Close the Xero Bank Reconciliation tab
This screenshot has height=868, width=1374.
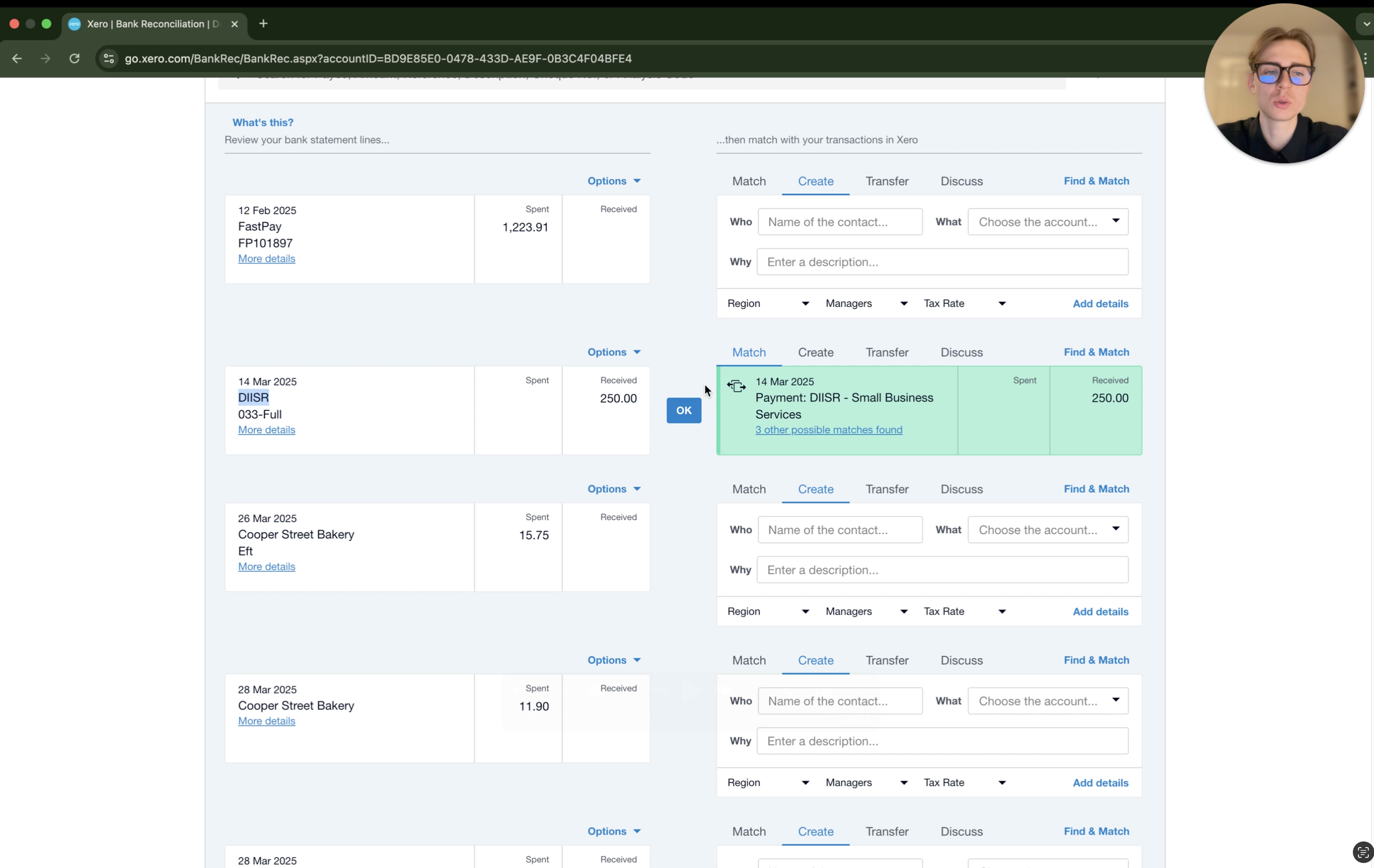[234, 24]
